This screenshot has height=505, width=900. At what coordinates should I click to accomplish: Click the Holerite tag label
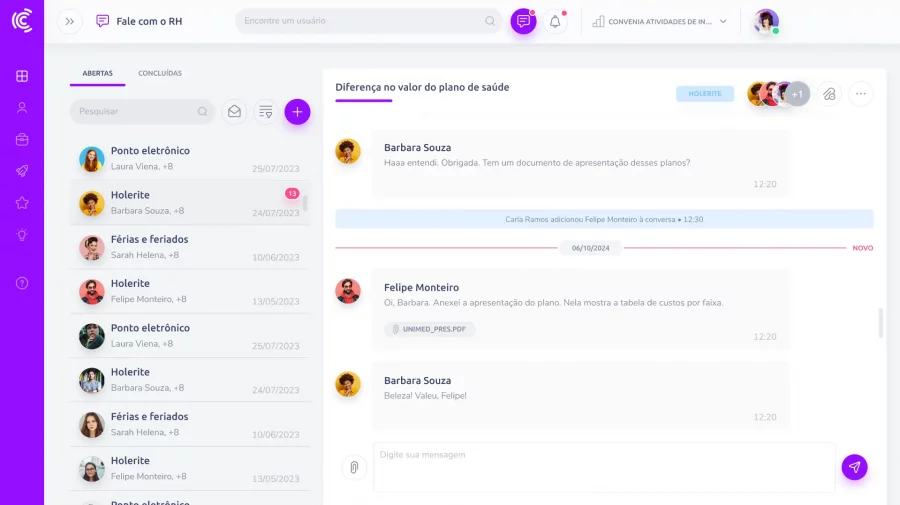coord(704,94)
